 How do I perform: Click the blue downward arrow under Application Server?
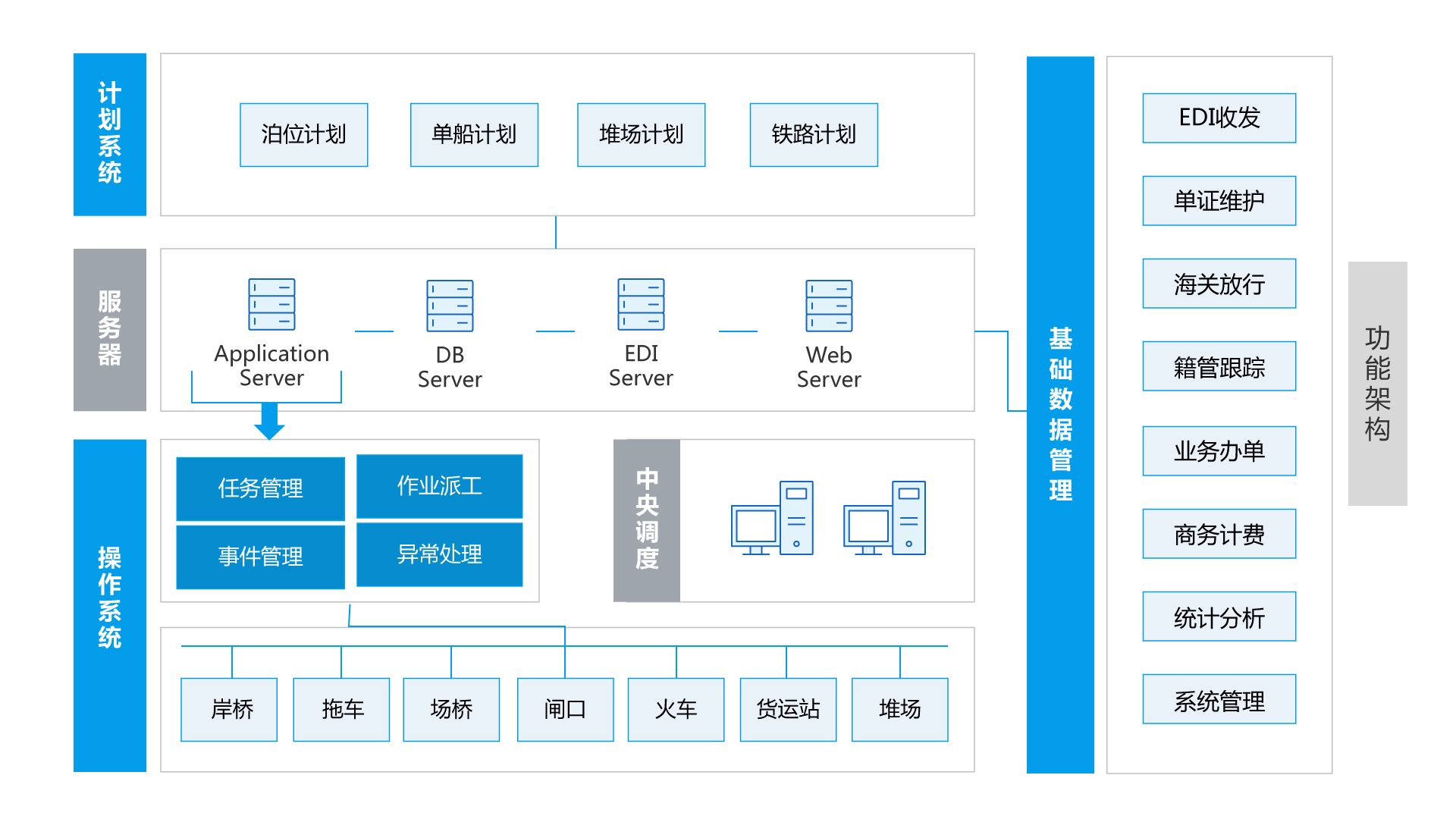click(x=269, y=422)
